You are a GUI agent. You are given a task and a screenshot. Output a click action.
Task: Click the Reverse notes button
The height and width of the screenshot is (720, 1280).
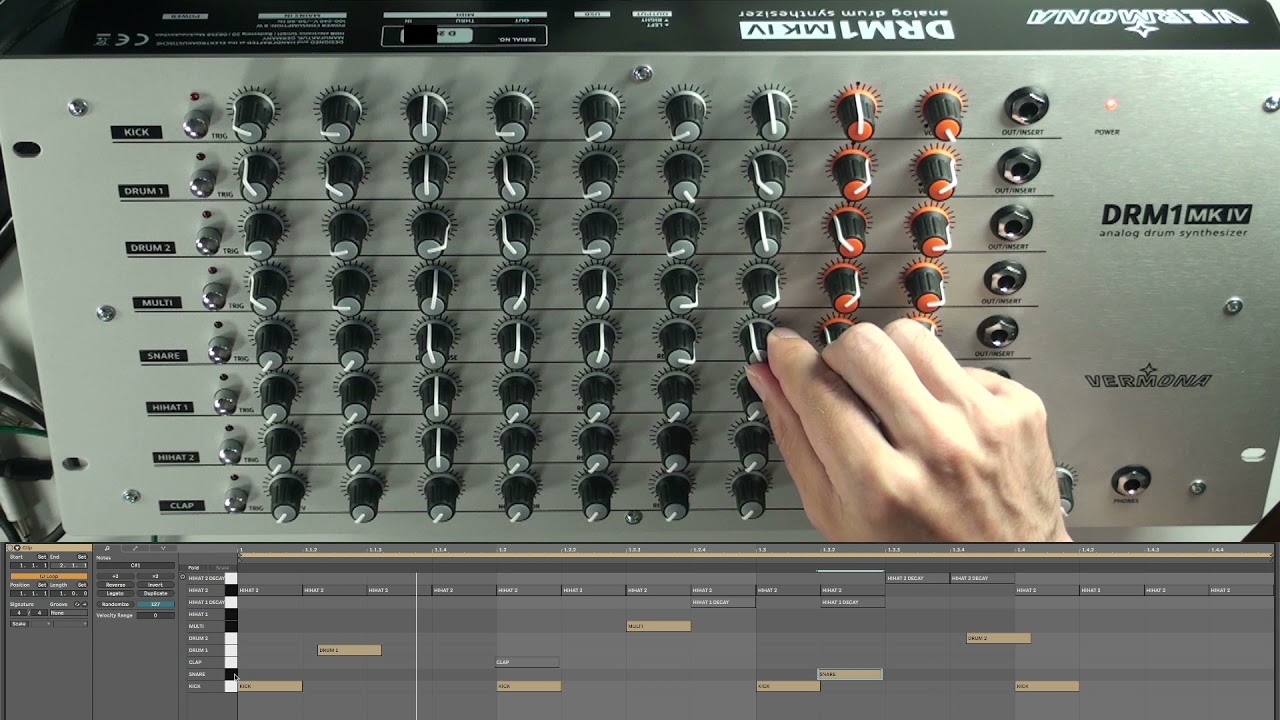point(115,585)
